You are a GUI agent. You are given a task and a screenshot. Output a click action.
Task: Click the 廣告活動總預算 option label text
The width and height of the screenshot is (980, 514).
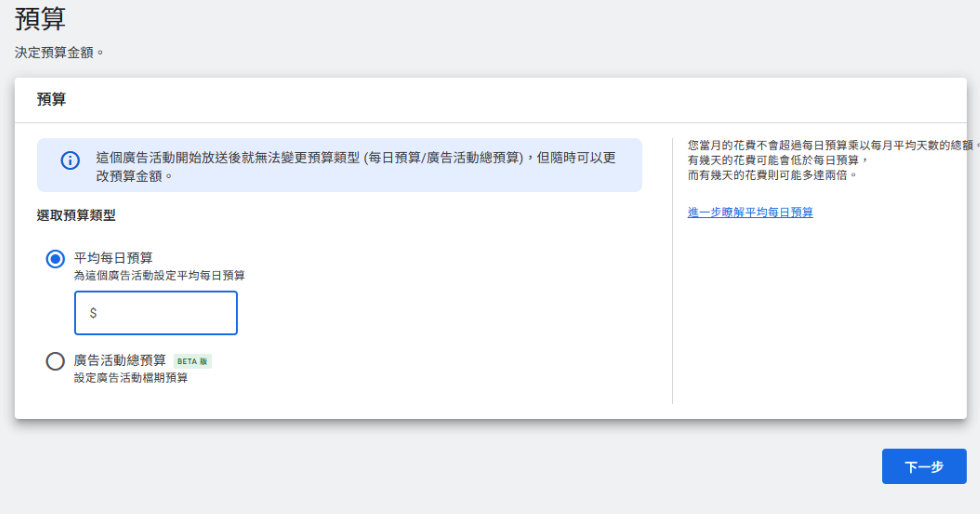pyautogui.click(x=120, y=360)
